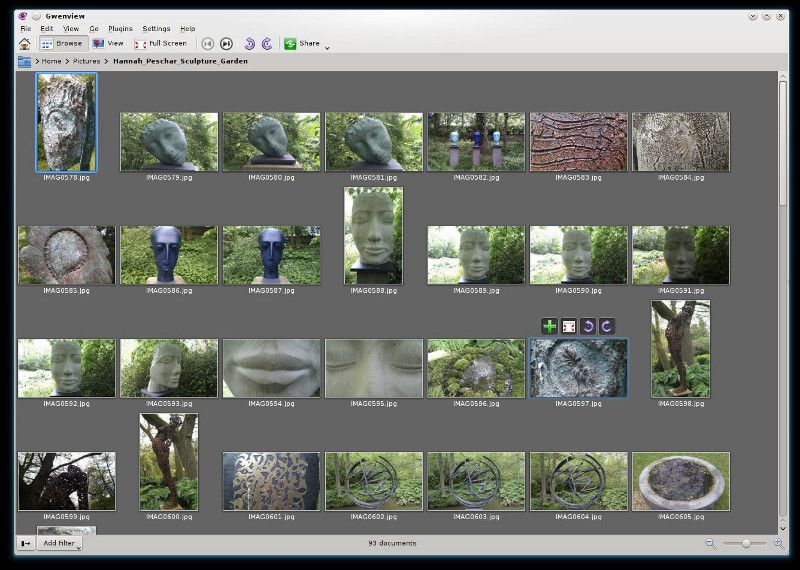Select the IMAG0582.jpg three heads thumbnail
The width and height of the screenshot is (800, 570).
pos(476,142)
